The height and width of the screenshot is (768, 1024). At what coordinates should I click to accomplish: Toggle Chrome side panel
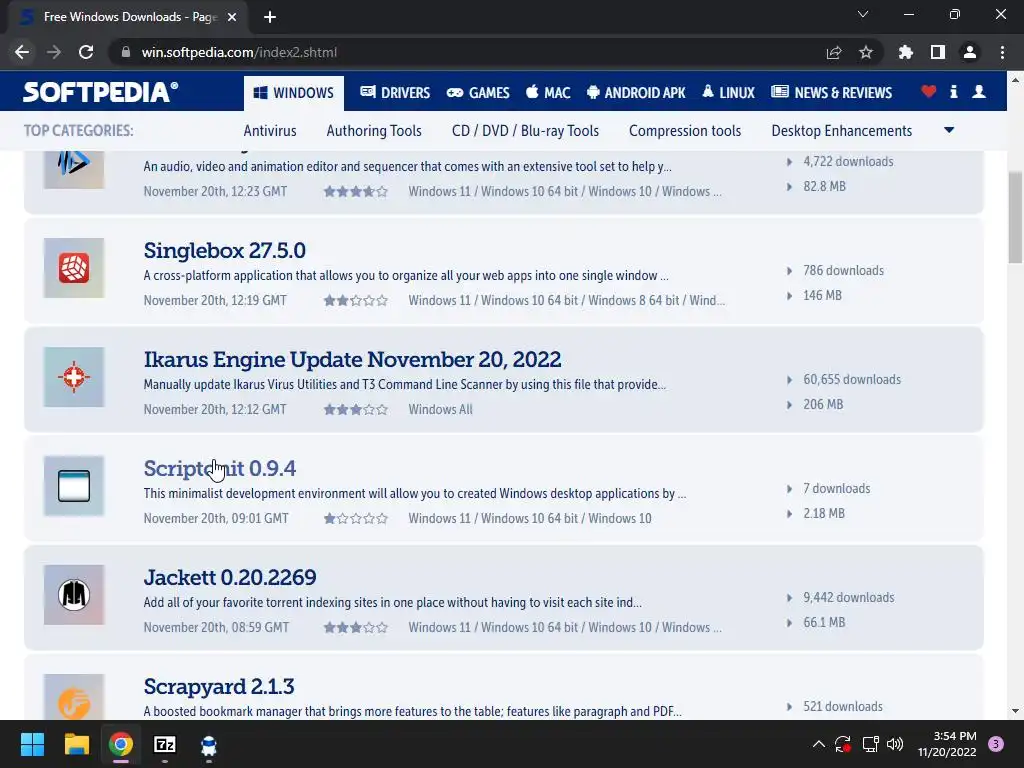(938, 52)
